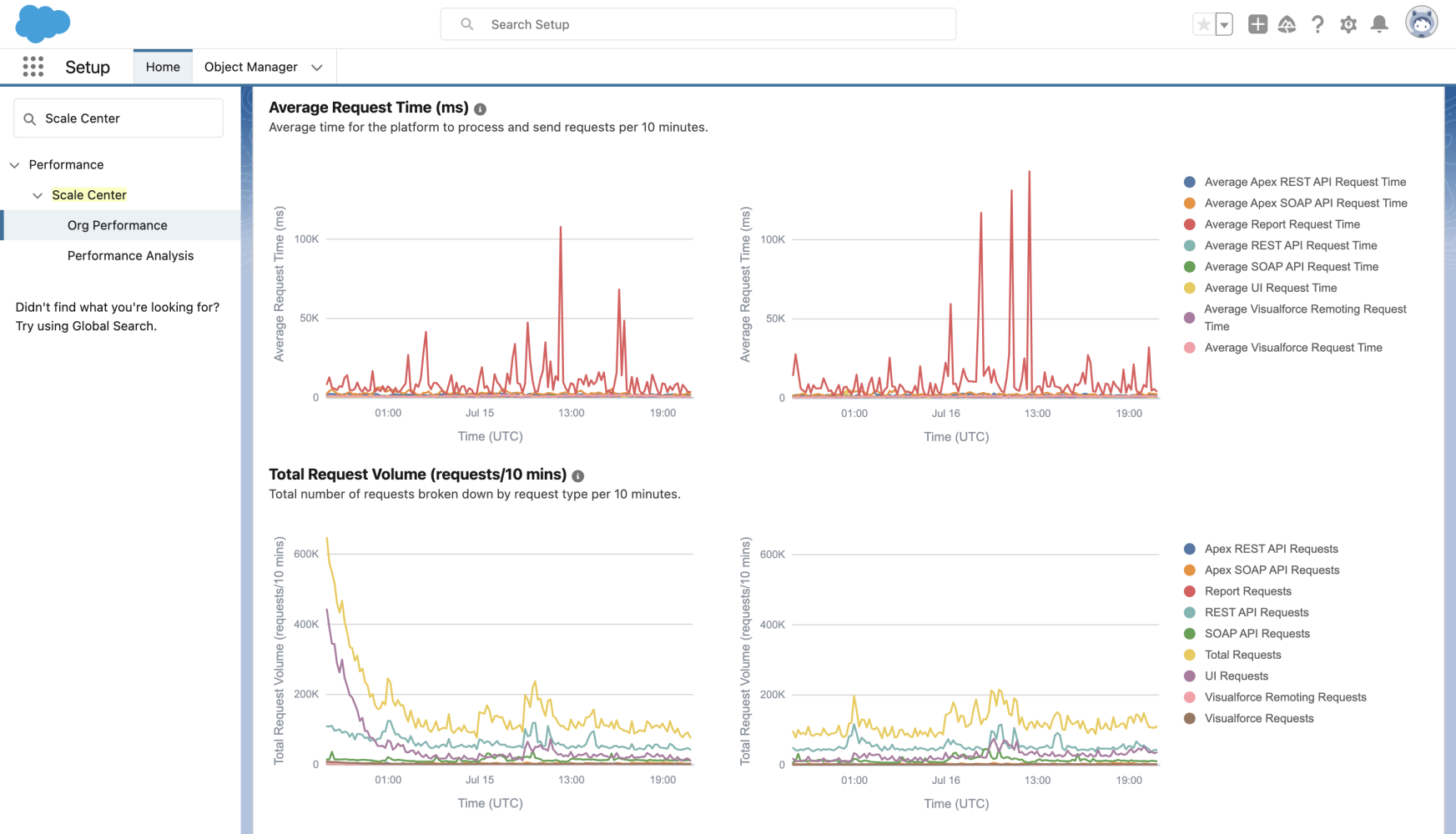Expand the favorites dropdown arrow
Image resolution: width=1456 pixels, height=834 pixels.
[1224, 24]
